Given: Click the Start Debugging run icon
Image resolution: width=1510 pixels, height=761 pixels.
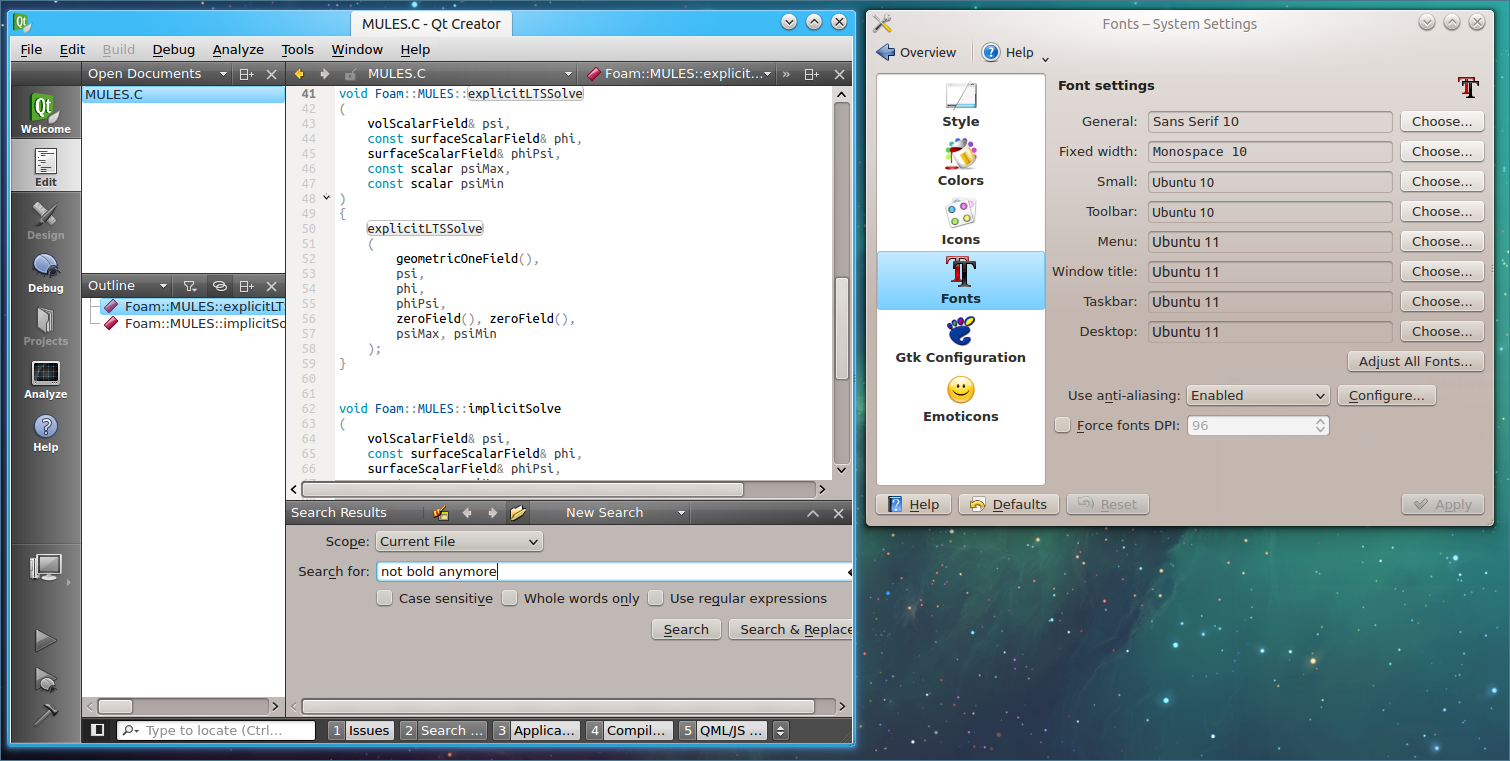Looking at the screenshot, I should coord(46,679).
